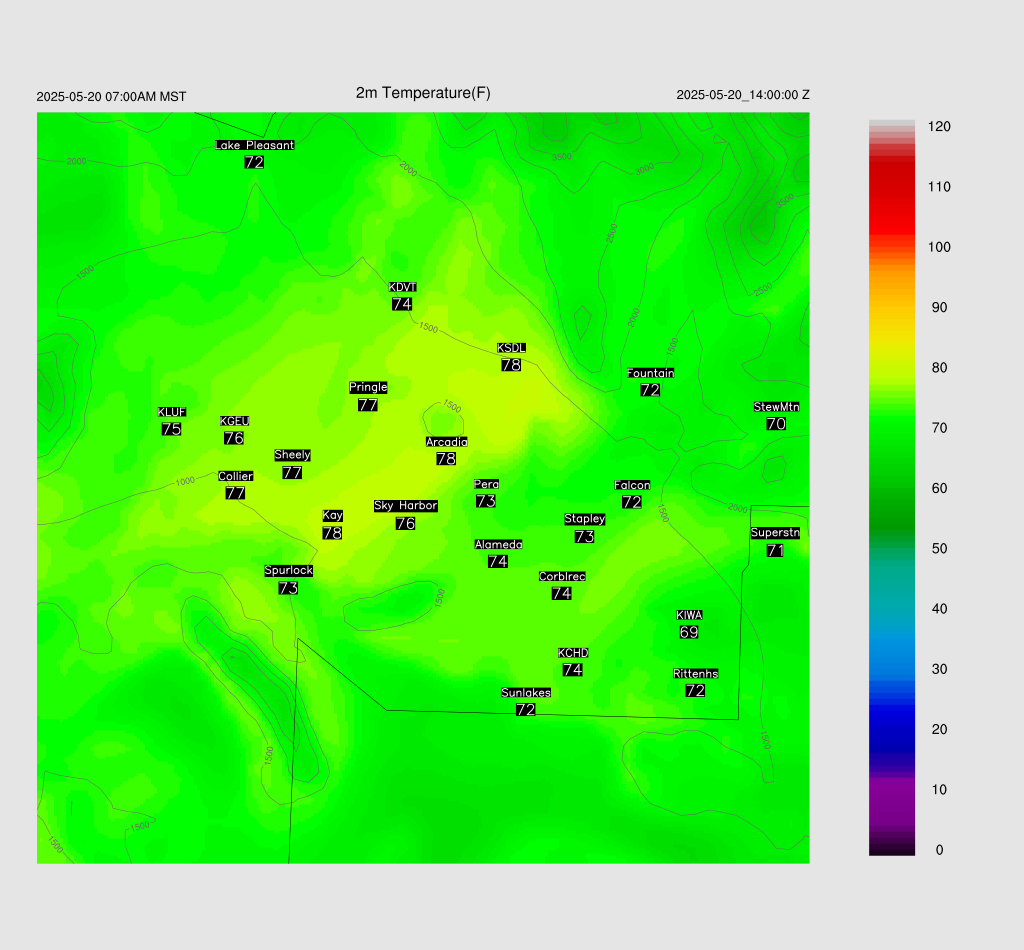The width and height of the screenshot is (1024, 950).
Task: Click the KLUF station label
Action: (172, 412)
